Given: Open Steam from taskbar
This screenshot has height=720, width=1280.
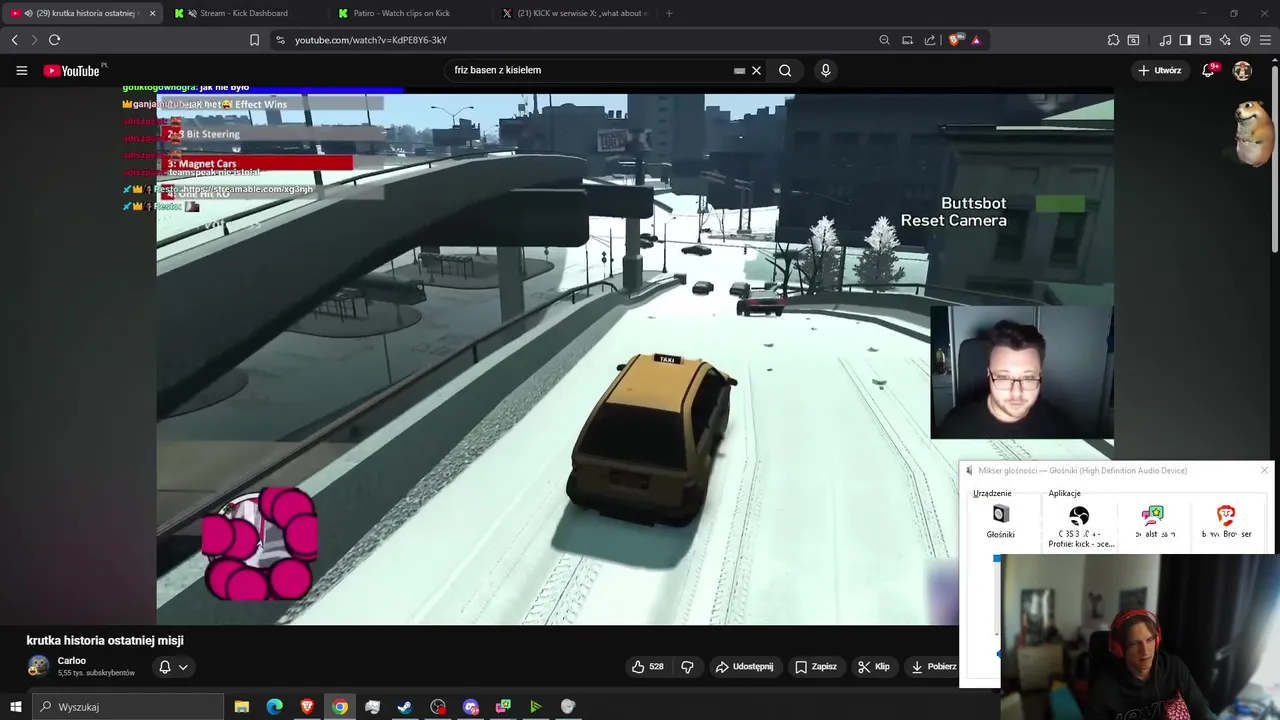Looking at the screenshot, I should click(405, 707).
